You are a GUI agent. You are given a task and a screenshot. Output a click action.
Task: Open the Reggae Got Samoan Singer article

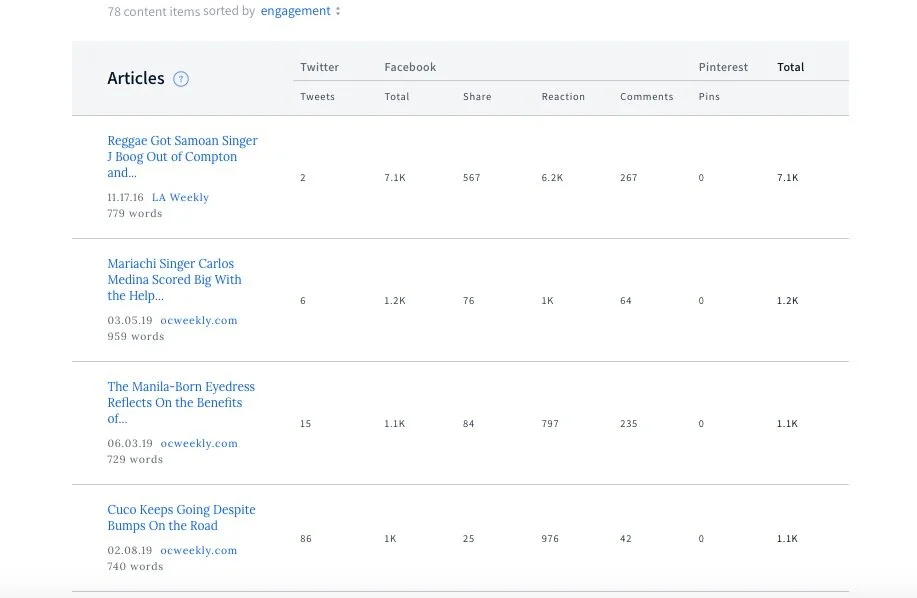pyautogui.click(x=182, y=157)
